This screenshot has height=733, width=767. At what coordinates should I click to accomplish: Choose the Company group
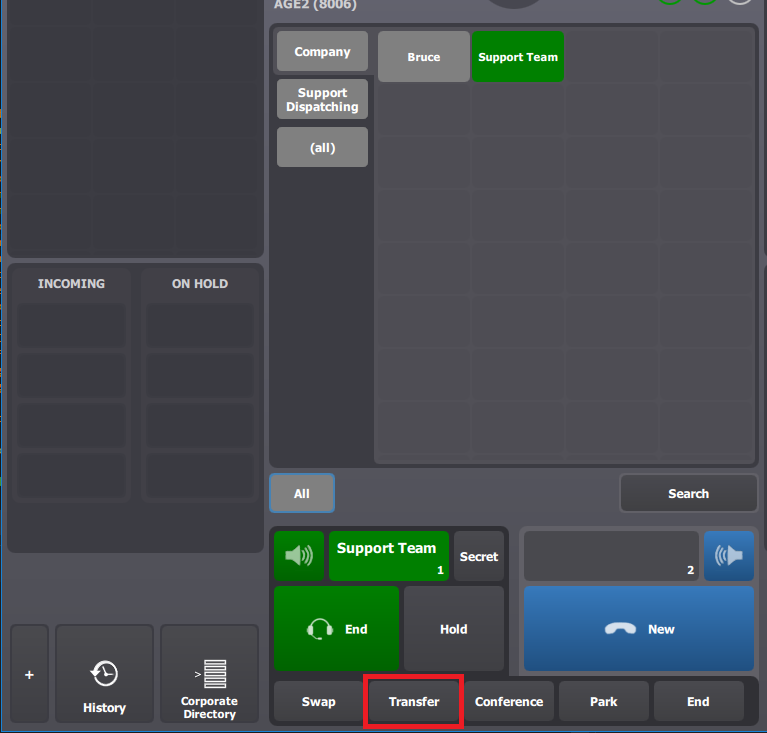click(322, 51)
